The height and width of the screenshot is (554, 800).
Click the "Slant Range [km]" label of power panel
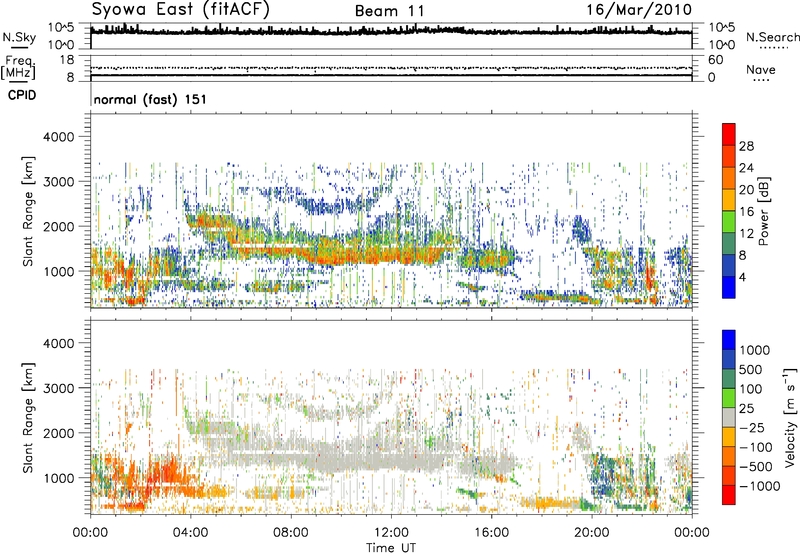28,211
